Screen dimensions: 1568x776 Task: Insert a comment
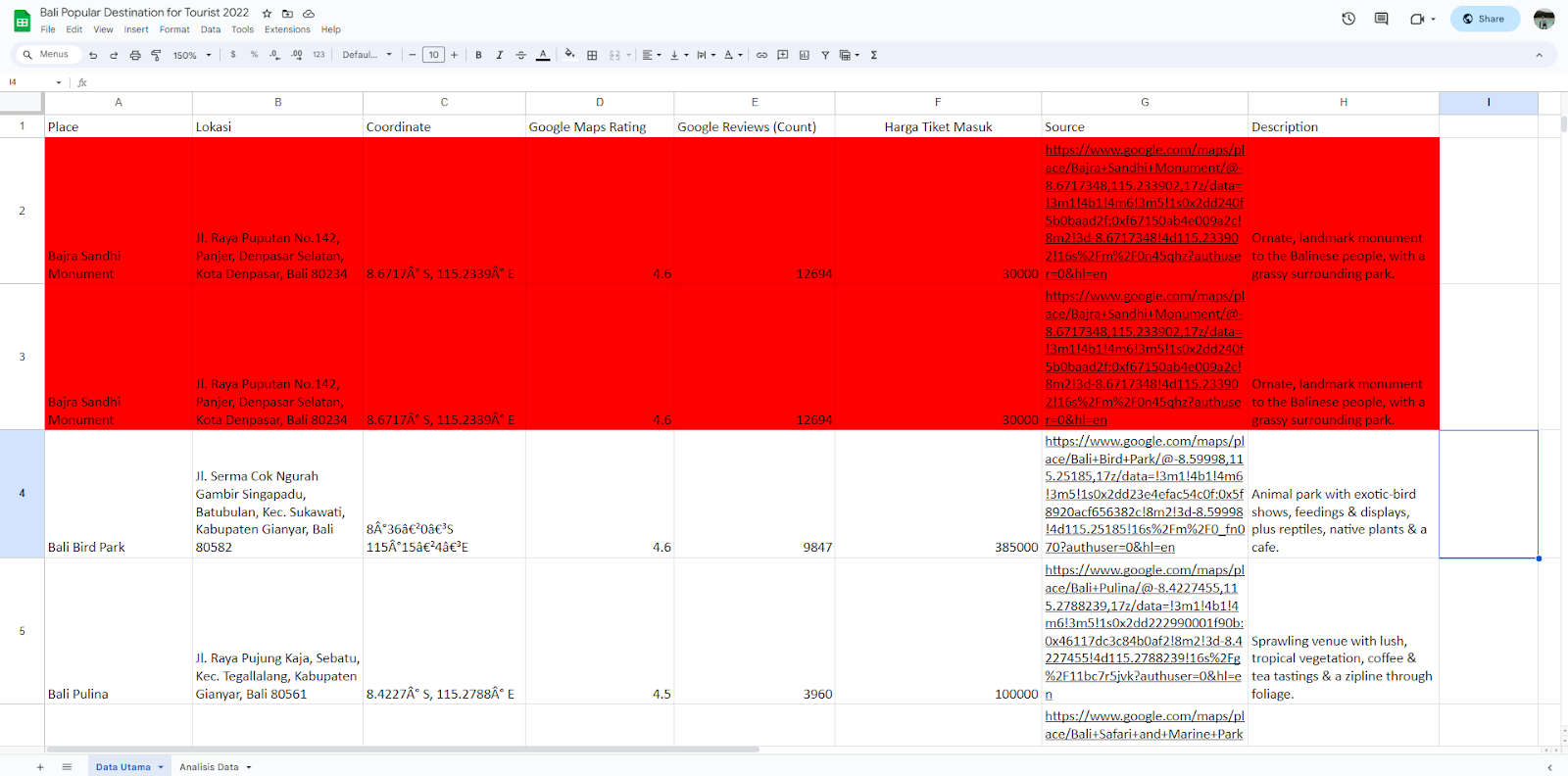point(783,55)
